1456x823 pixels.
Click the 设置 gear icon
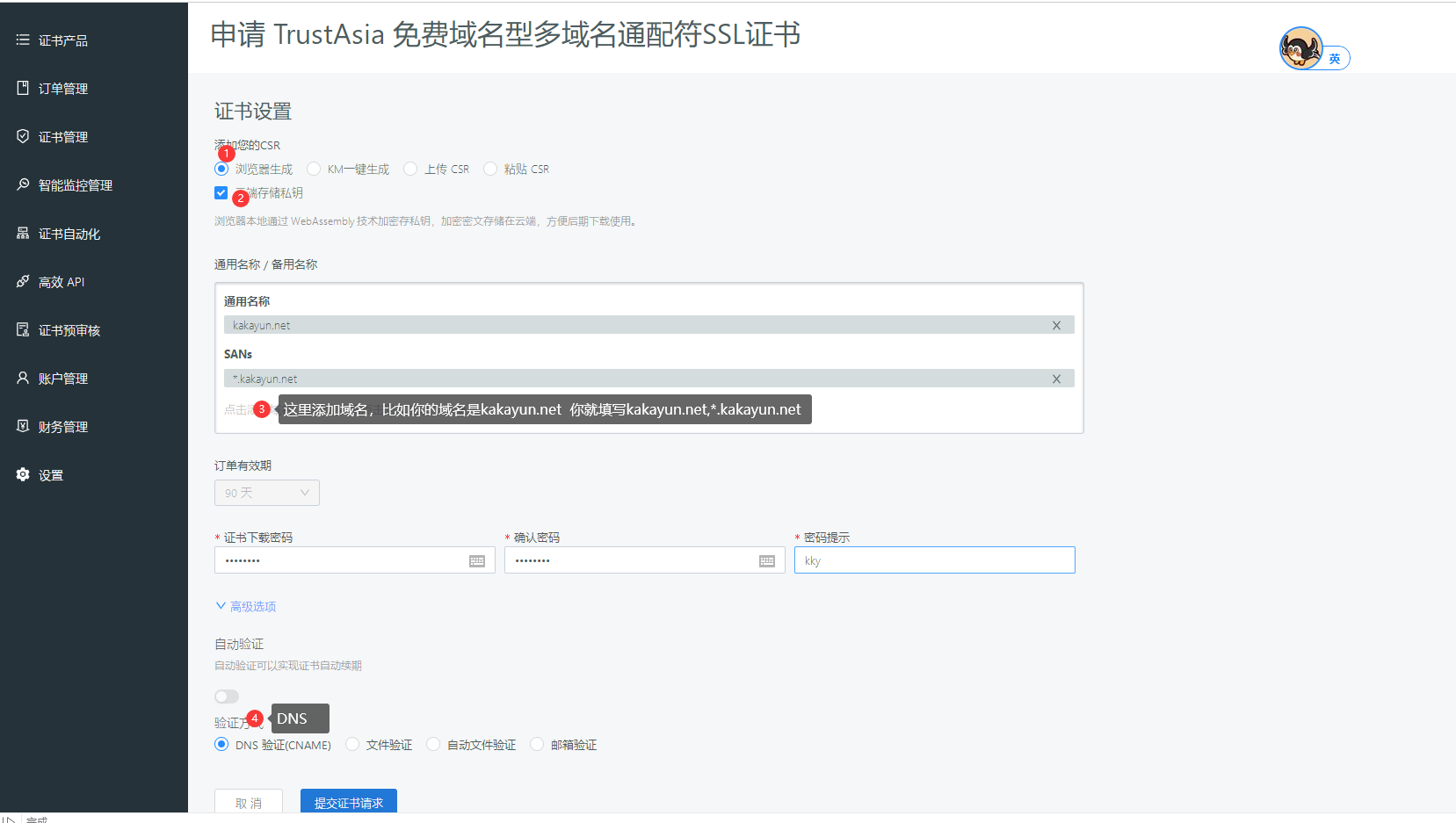click(x=23, y=474)
